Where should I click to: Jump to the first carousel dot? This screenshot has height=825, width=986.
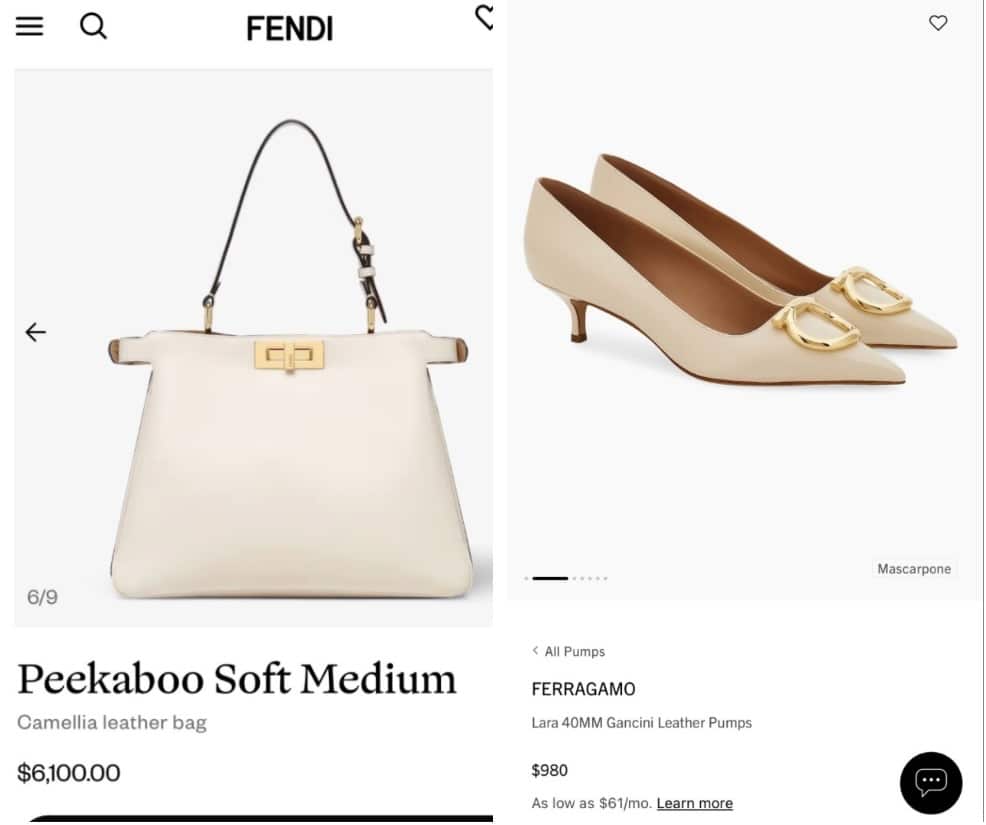pos(526,578)
